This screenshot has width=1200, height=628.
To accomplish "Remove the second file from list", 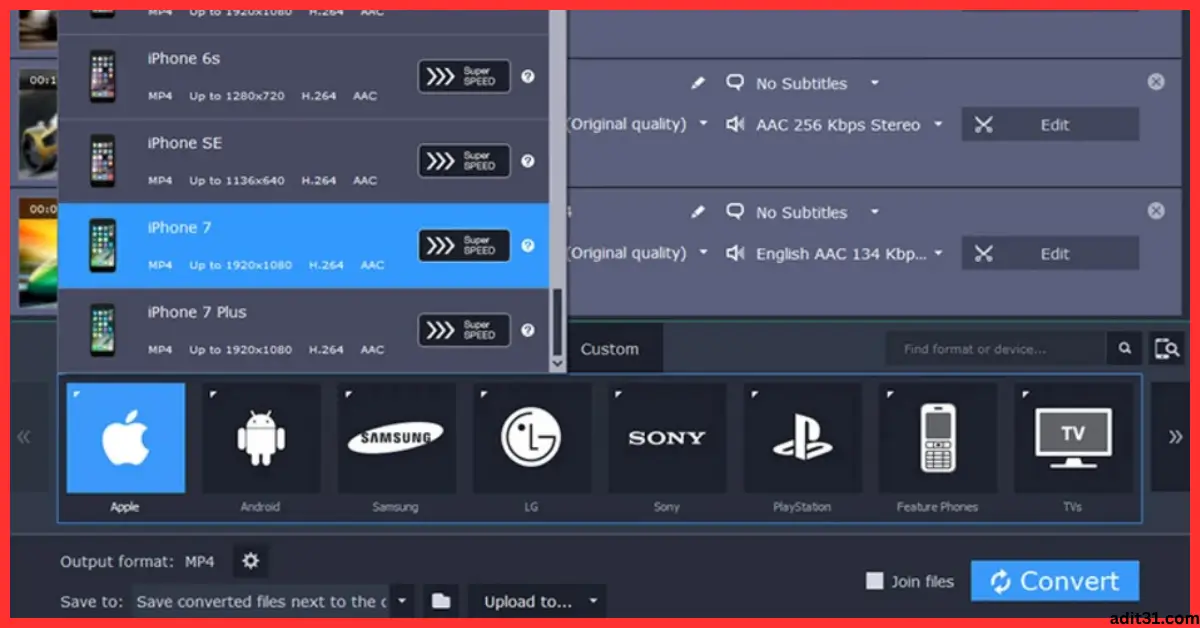I will click(1156, 210).
